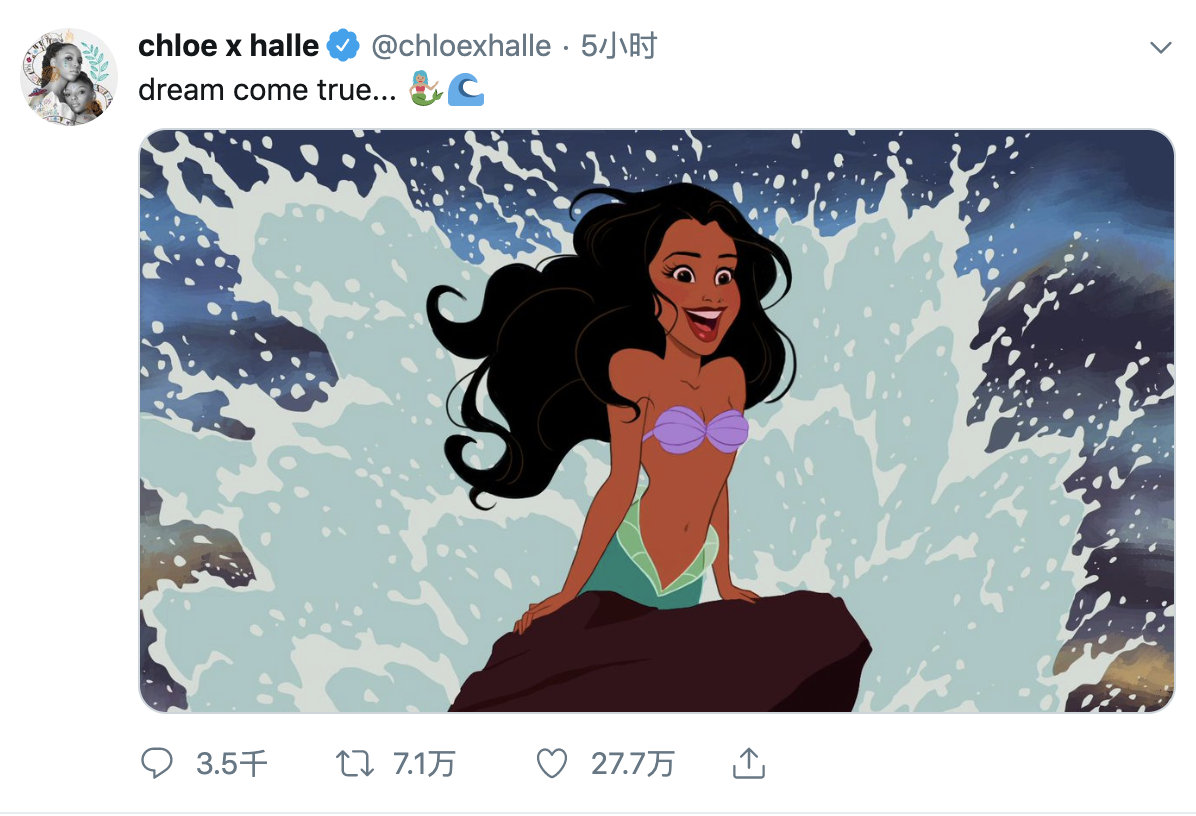This screenshot has height=816, width=1196.
Task: Click the share upload icon
Action: click(748, 765)
